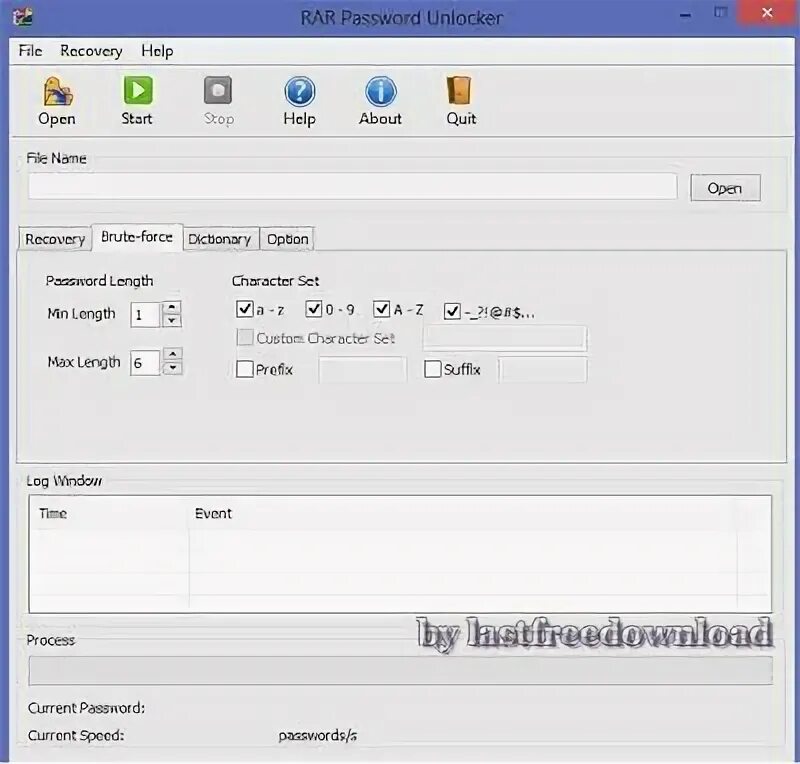Screen dimensions: 800x764
Task: Enable the Prefix checkbox
Action: click(245, 368)
